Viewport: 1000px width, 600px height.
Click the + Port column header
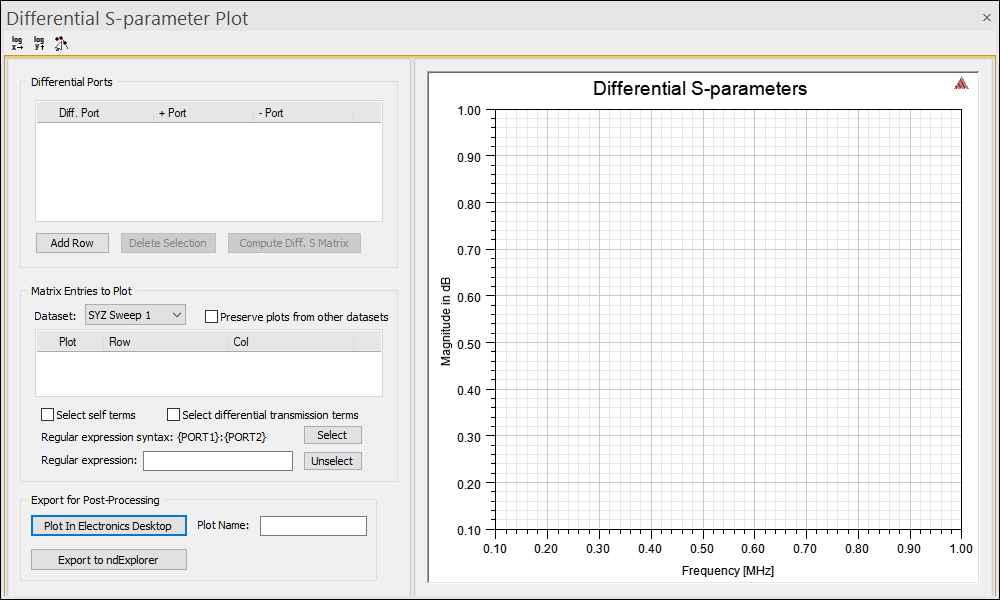(172, 113)
